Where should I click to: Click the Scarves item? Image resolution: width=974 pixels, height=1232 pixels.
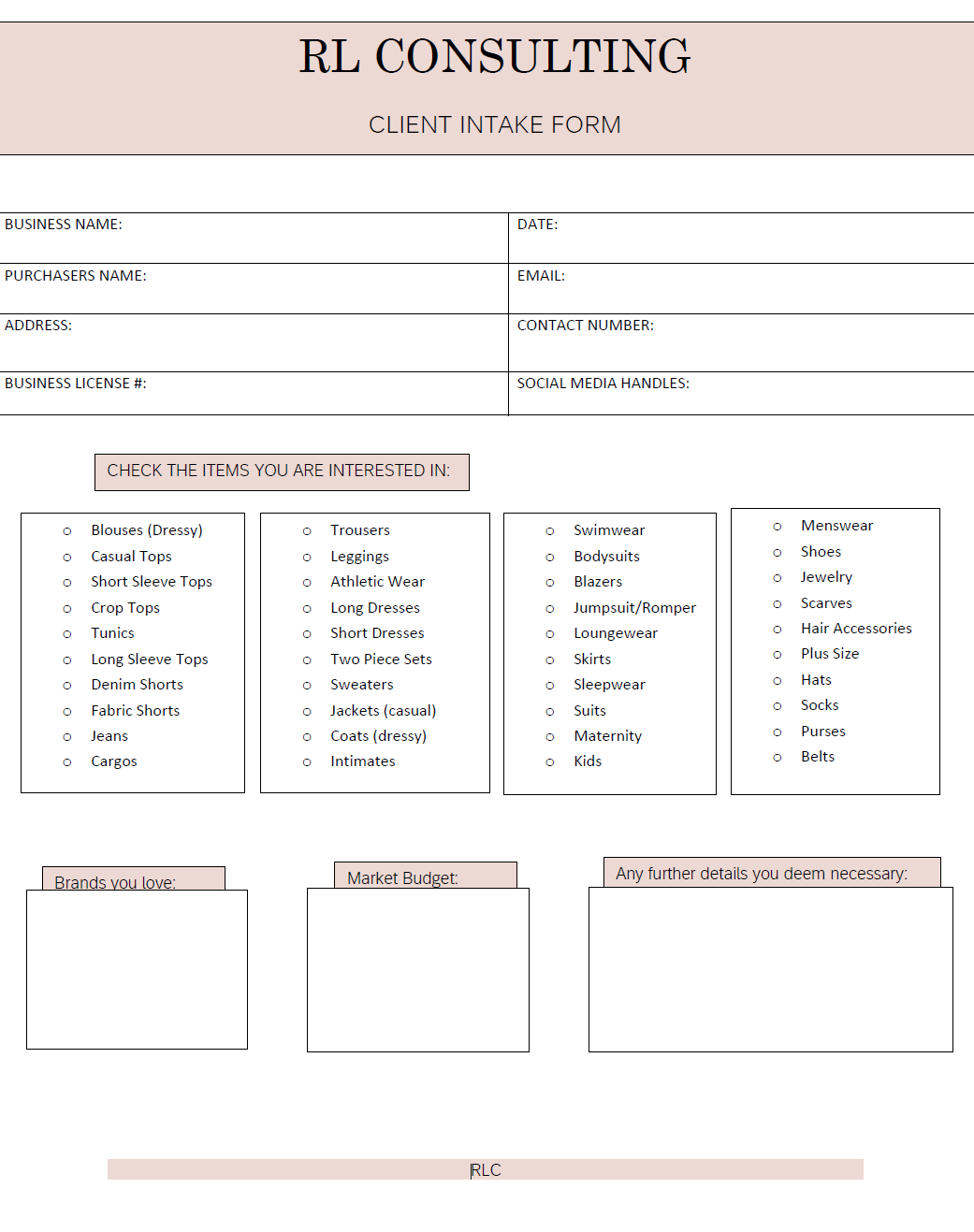click(826, 603)
